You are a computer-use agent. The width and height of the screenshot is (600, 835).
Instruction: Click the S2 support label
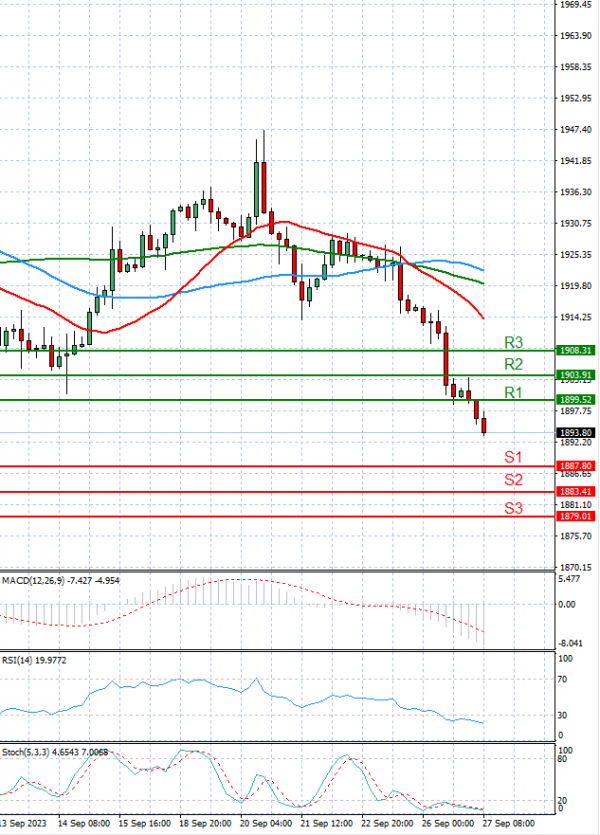[513, 480]
